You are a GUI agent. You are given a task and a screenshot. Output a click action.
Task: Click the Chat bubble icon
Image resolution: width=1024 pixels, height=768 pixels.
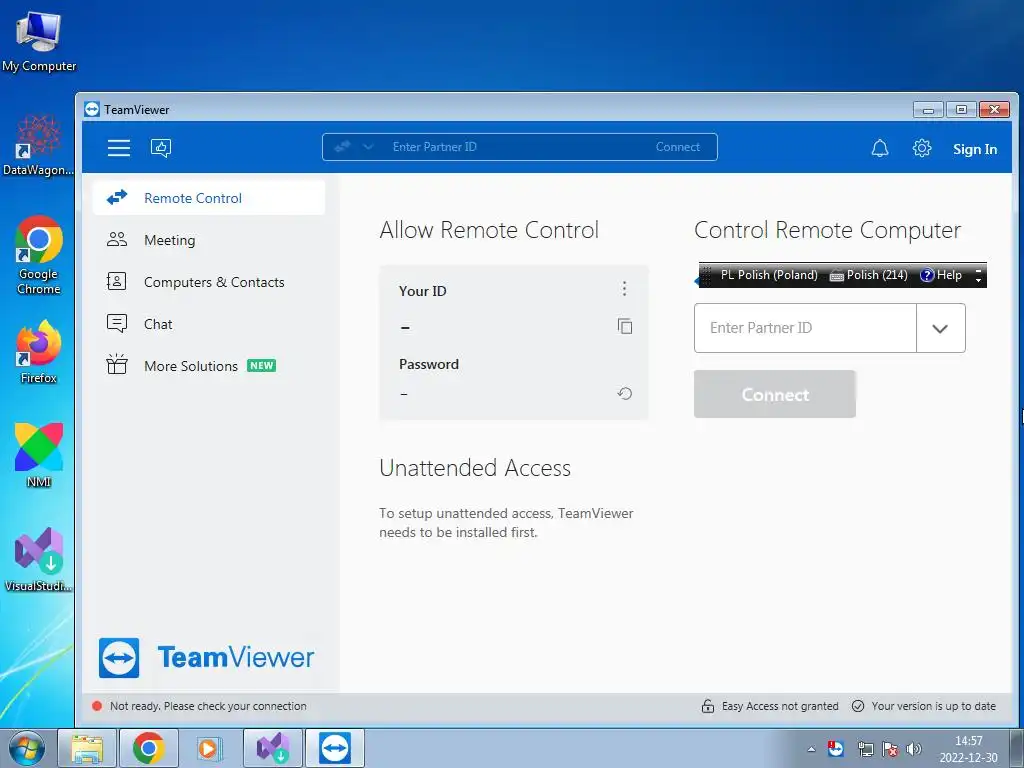(117, 324)
